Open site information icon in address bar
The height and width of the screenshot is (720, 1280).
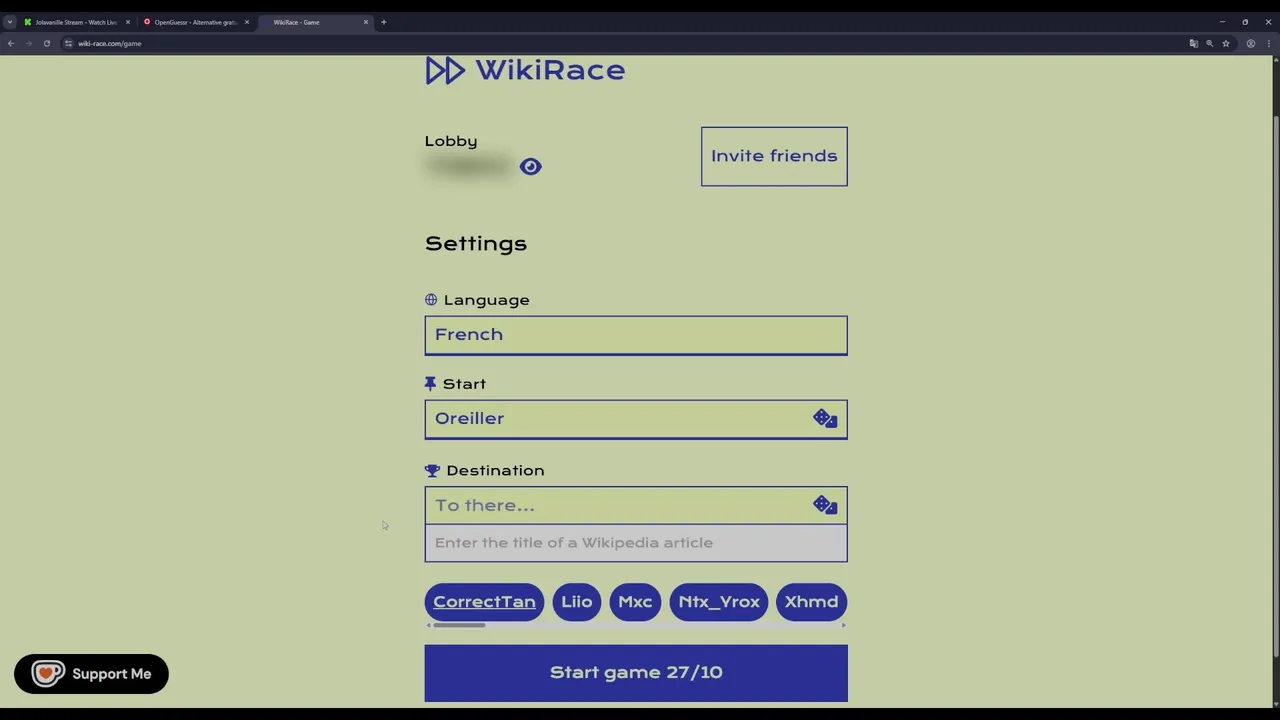(x=68, y=44)
